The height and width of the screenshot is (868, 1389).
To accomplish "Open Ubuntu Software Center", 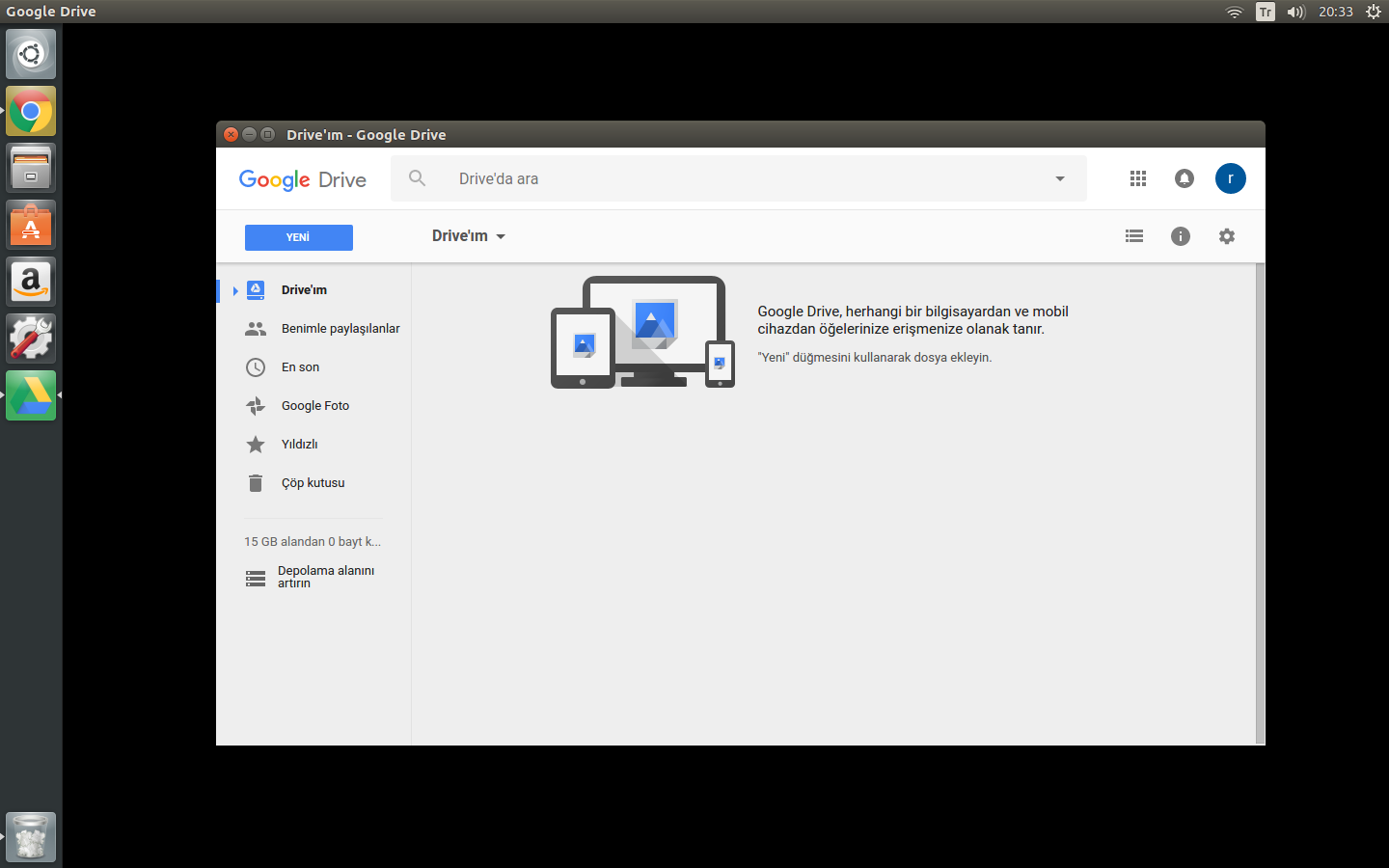I will tap(31, 225).
